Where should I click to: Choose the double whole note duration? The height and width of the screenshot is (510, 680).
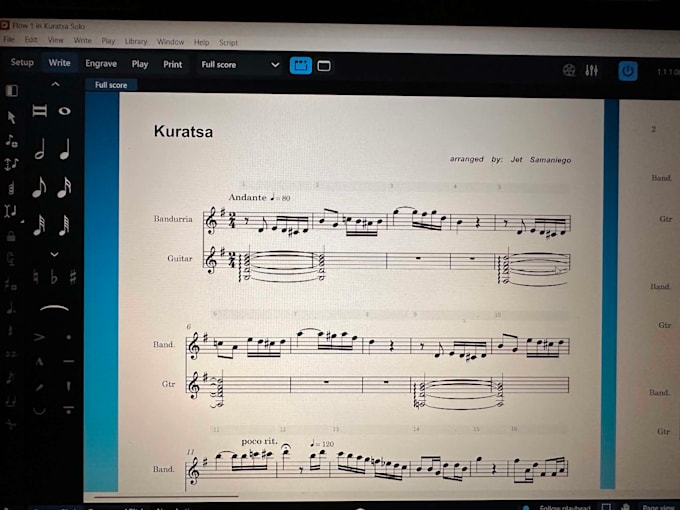click(39, 111)
